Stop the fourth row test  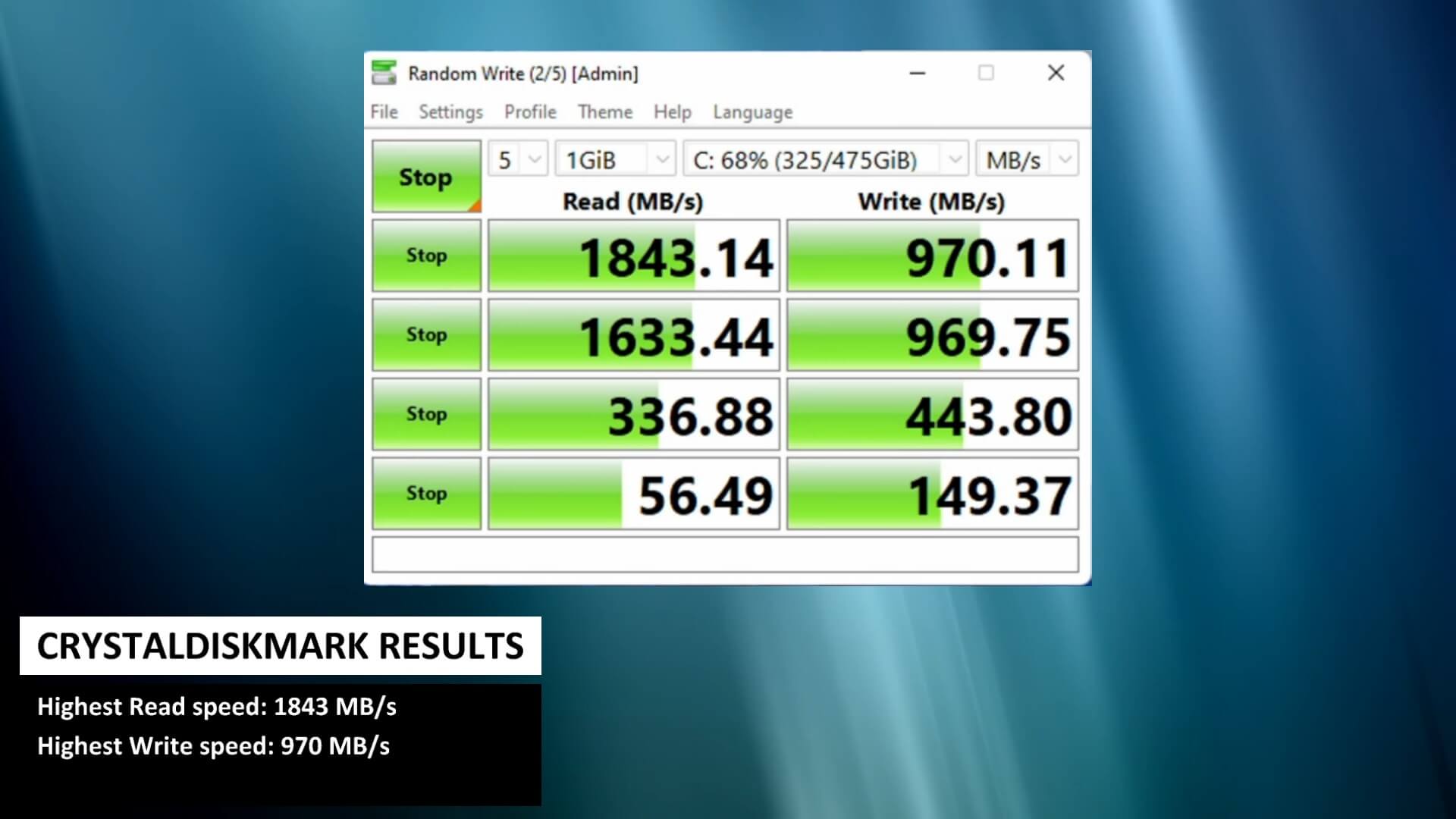click(x=426, y=493)
